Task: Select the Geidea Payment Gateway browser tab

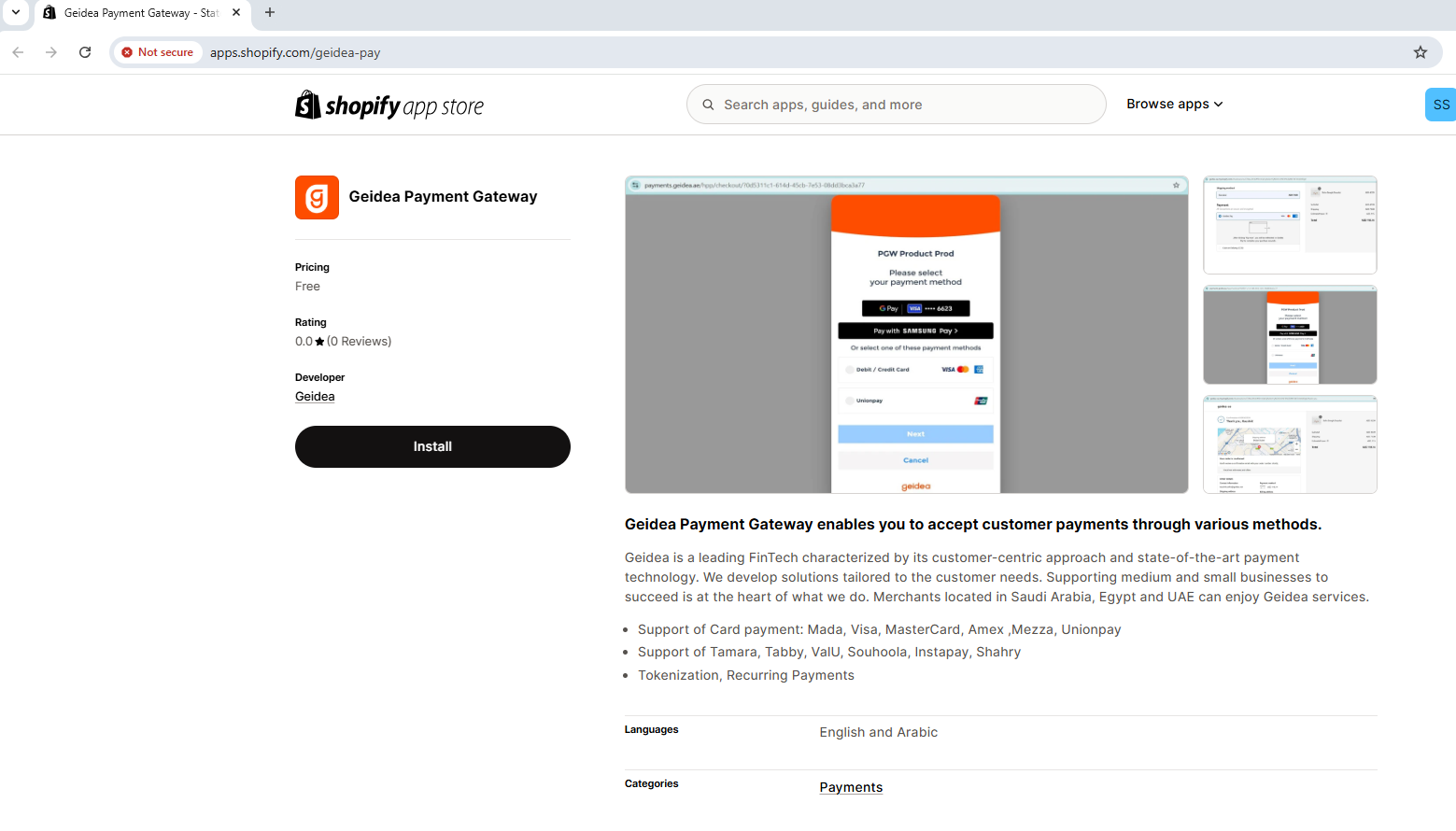Action: pyautogui.click(x=140, y=13)
